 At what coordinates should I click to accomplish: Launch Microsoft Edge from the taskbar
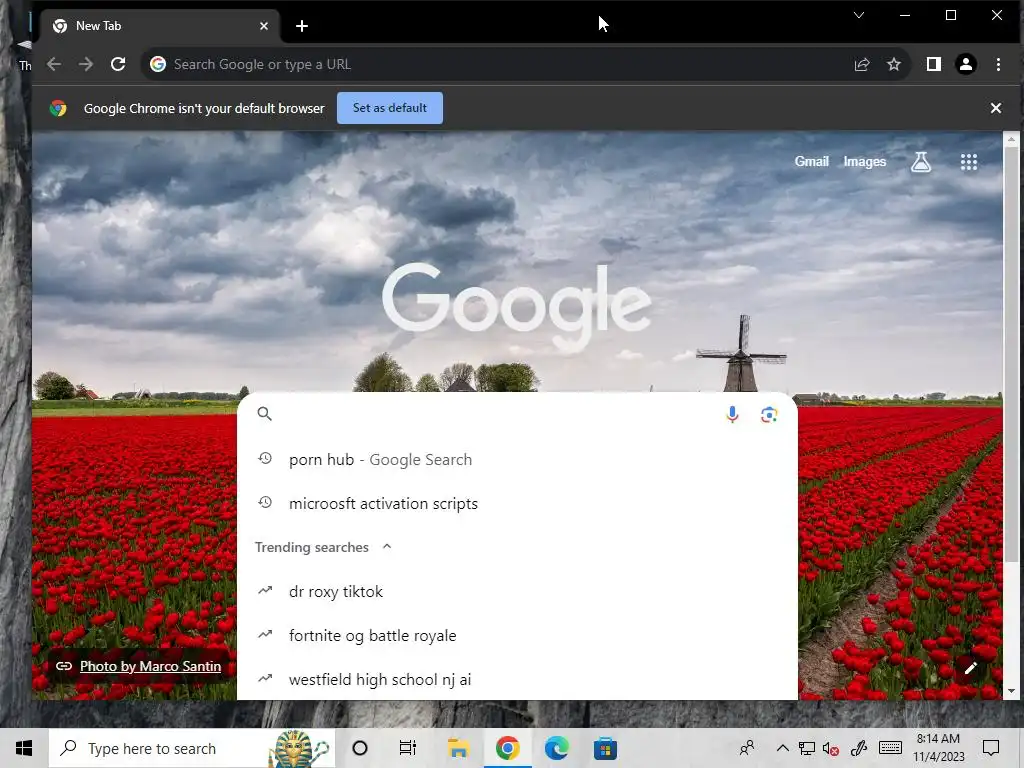point(556,748)
